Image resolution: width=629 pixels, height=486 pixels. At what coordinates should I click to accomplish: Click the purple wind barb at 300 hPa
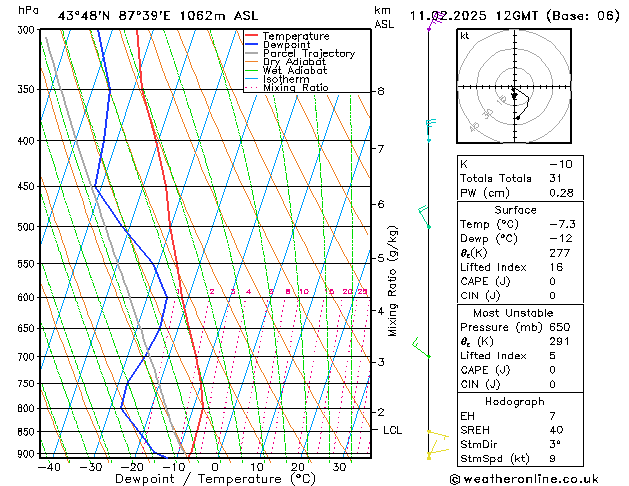pos(436,21)
